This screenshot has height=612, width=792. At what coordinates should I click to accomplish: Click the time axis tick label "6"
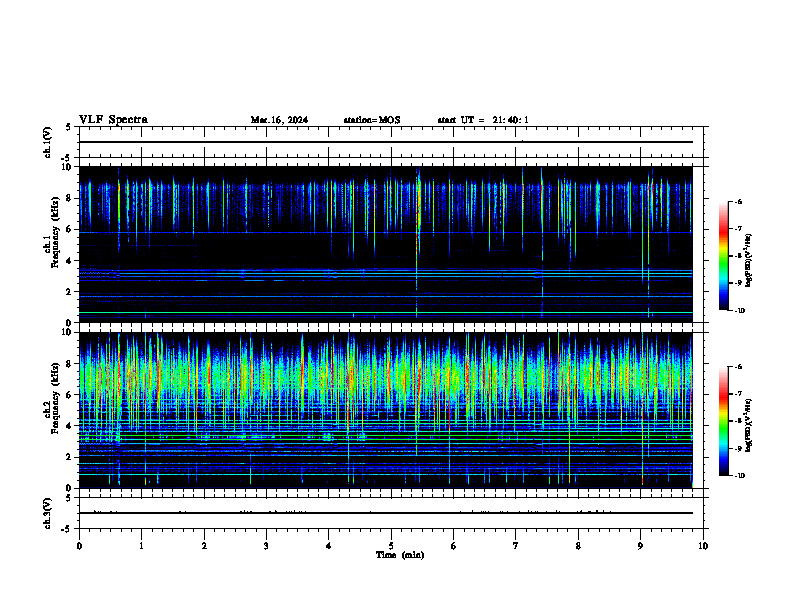tap(454, 546)
